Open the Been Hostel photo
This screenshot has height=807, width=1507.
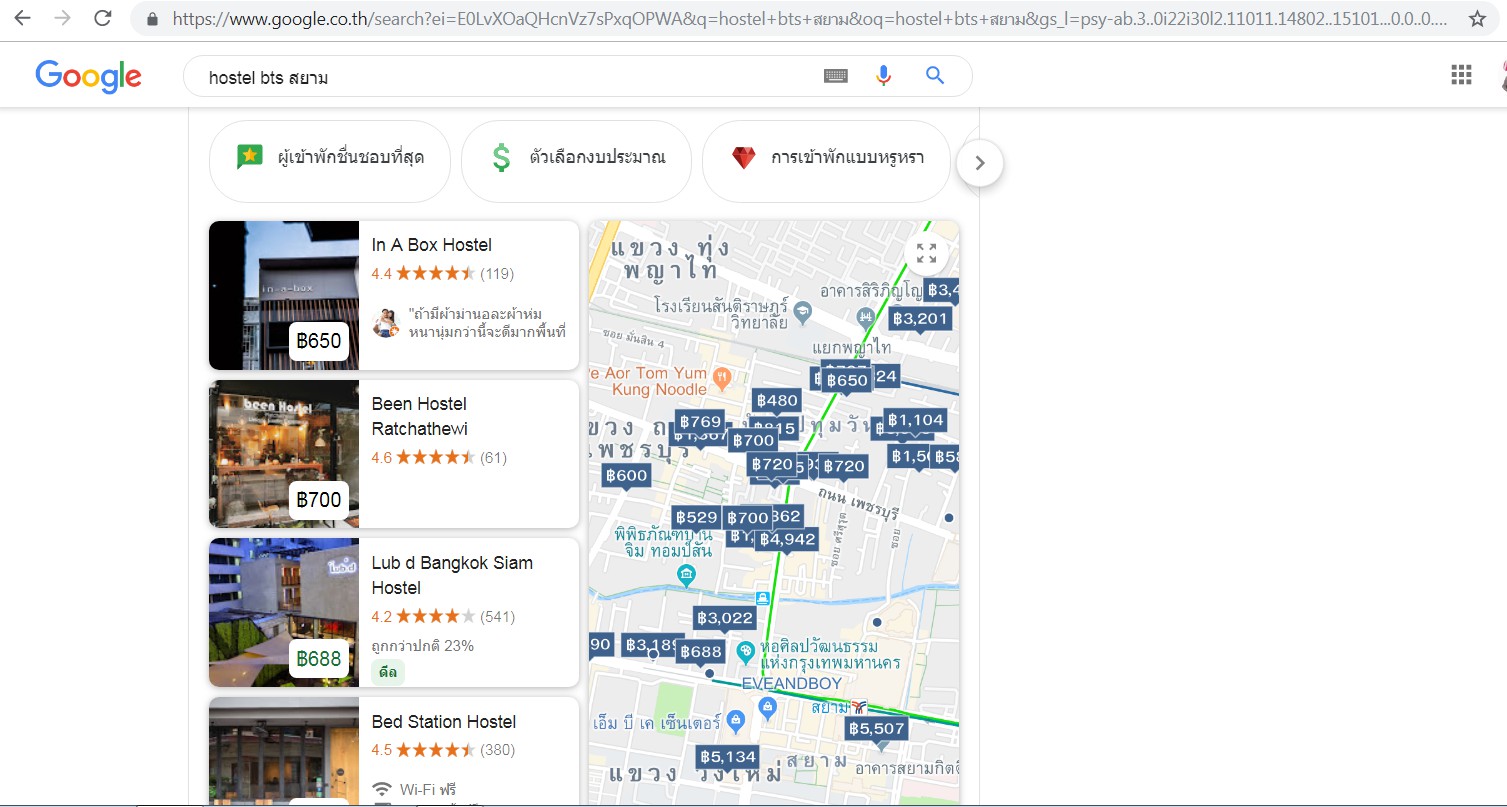tap(284, 453)
